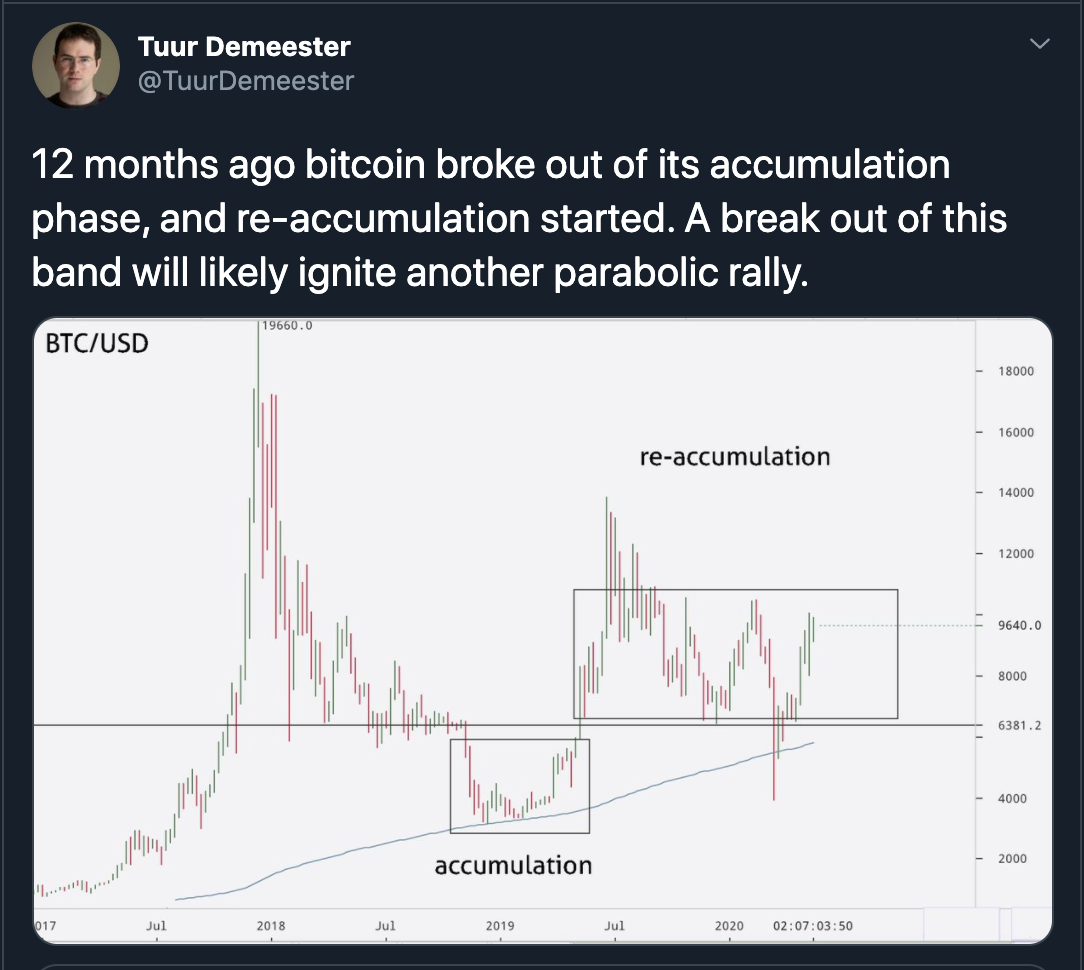Image resolution: width=1084 pixels, height=970 pixels.
Task: Click the 2019 label on the time axis
Action: click(500, 926)
